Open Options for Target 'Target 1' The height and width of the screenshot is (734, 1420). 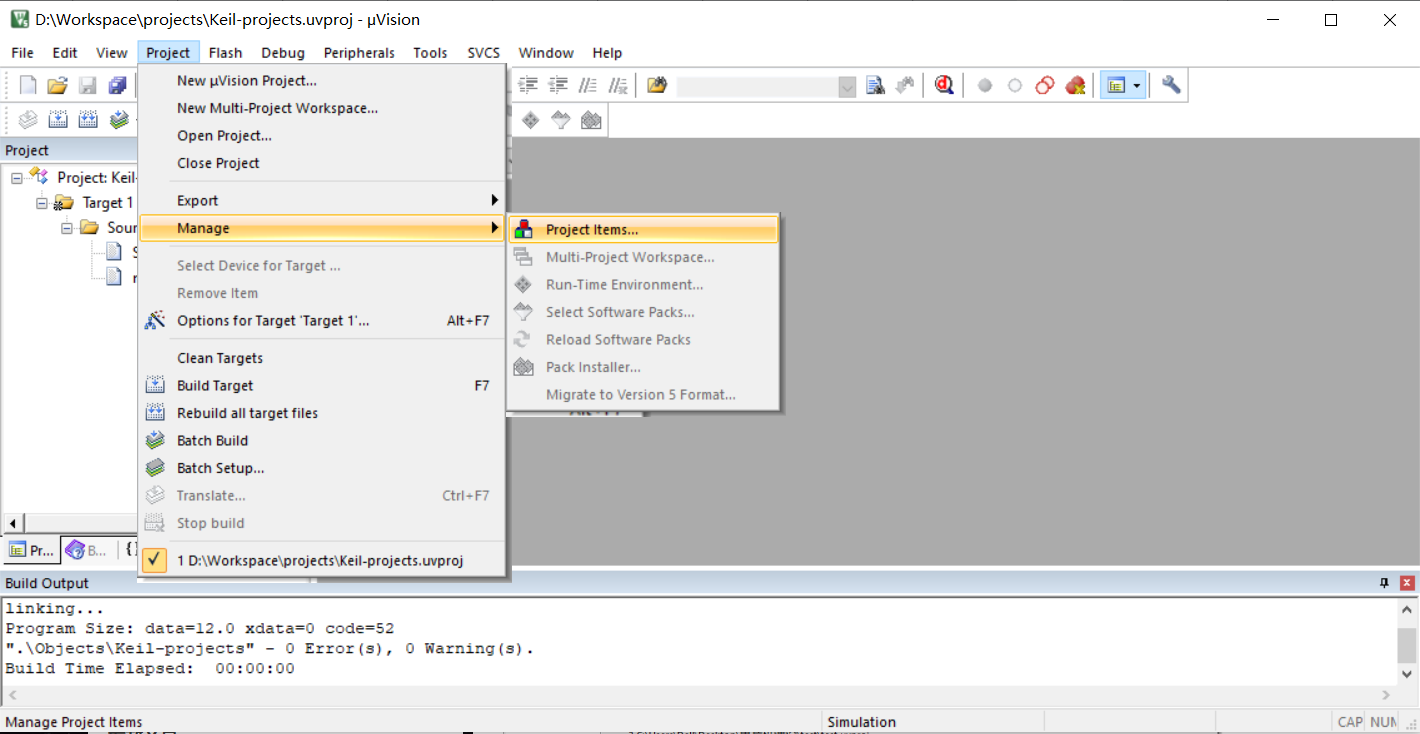coord(321,321)
